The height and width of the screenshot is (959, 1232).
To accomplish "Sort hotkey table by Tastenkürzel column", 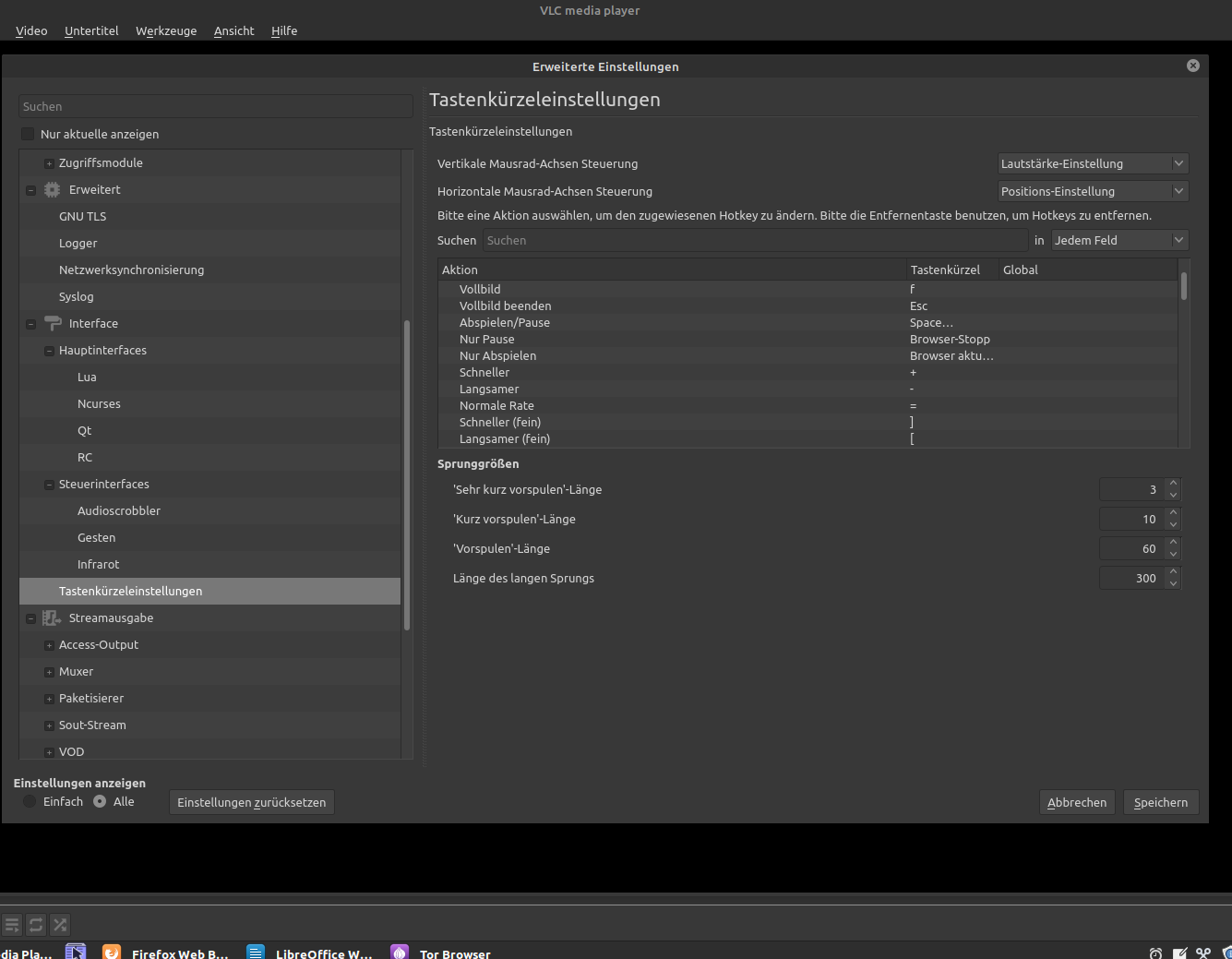I will tap(952, 270).
